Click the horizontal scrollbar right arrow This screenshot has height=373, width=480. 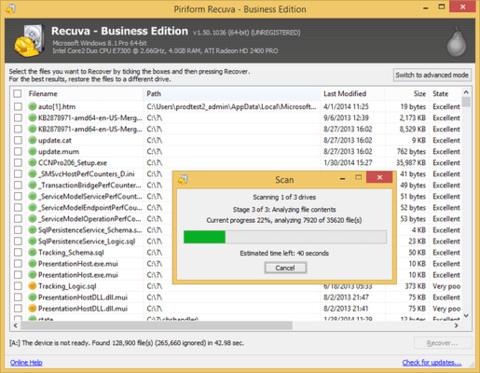(456, 325)
